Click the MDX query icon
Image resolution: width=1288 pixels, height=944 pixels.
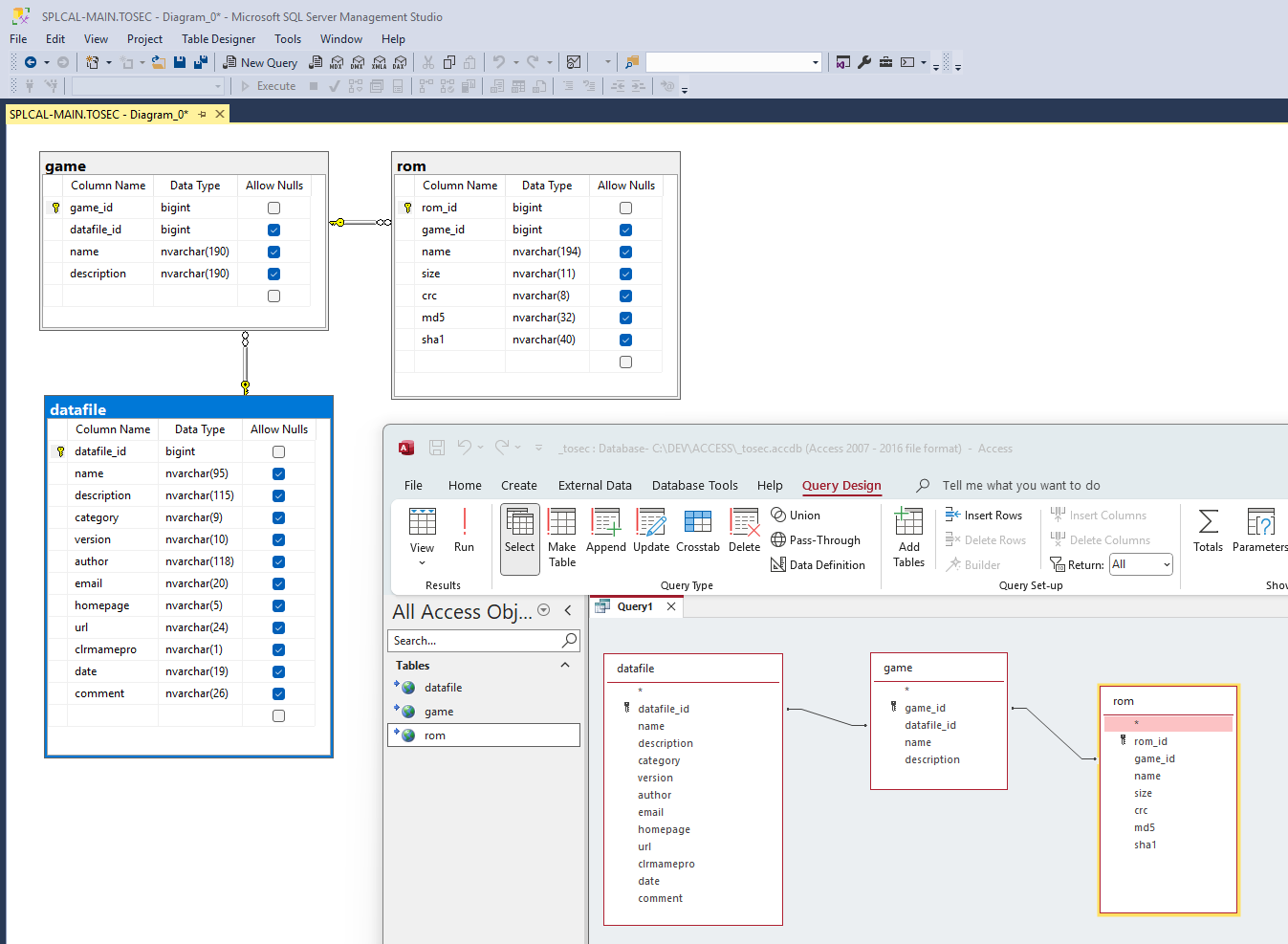coord(337,62)
